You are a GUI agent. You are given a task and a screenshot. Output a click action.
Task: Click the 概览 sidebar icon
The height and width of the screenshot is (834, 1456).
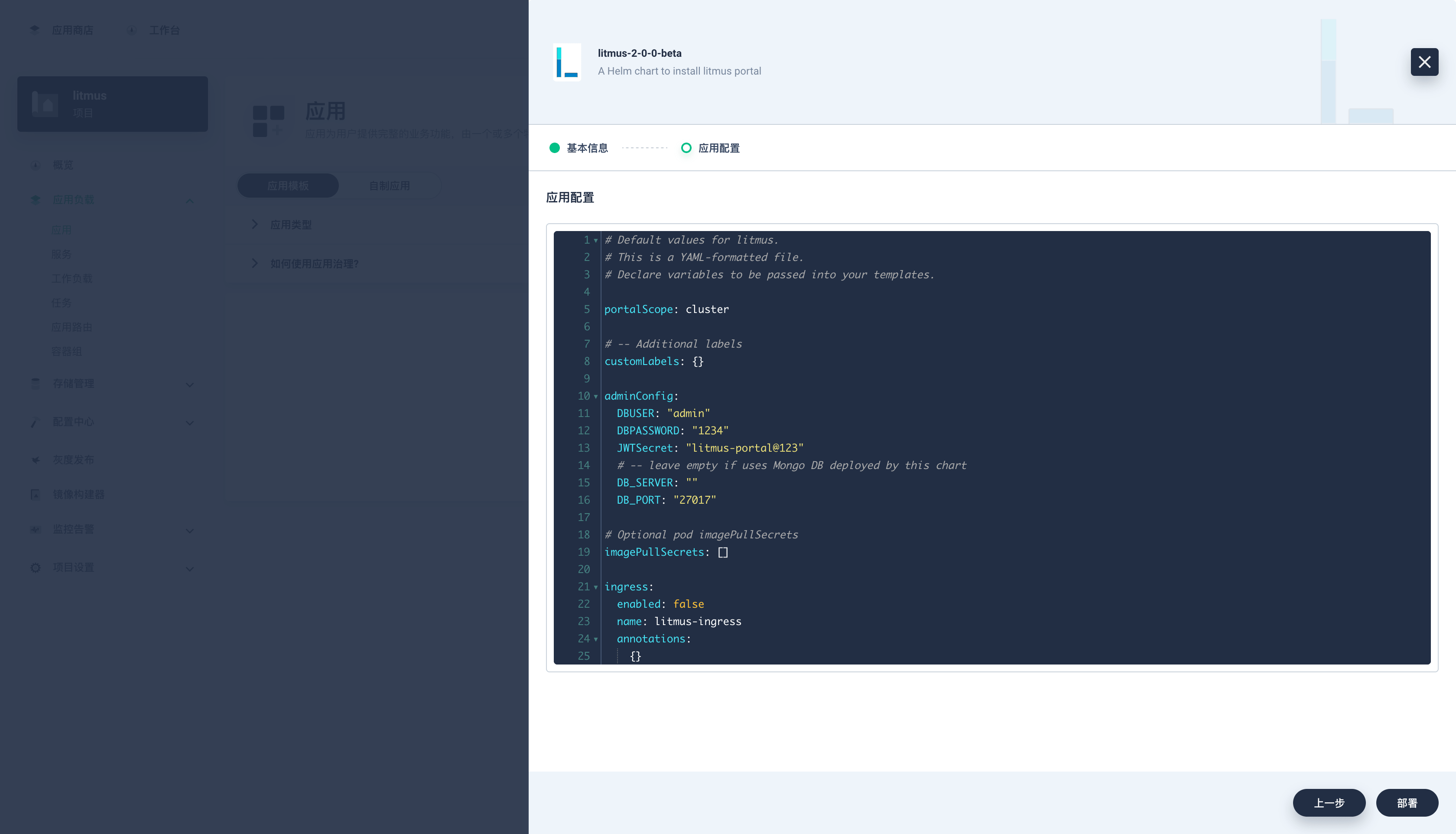(36, 165)
